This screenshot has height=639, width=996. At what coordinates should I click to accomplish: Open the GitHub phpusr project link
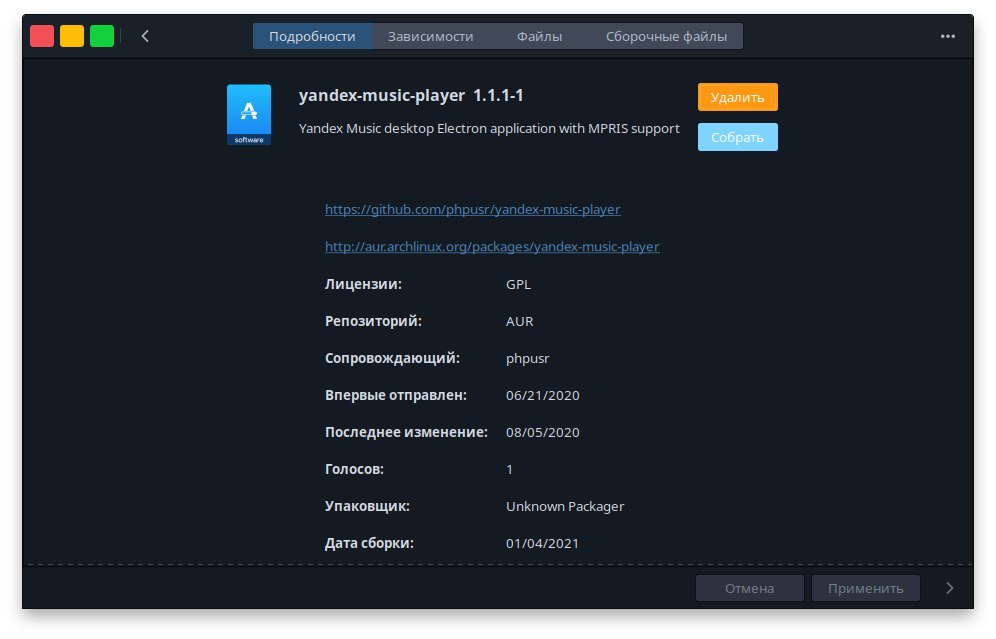pyautogui.click(x=473, y=209)
